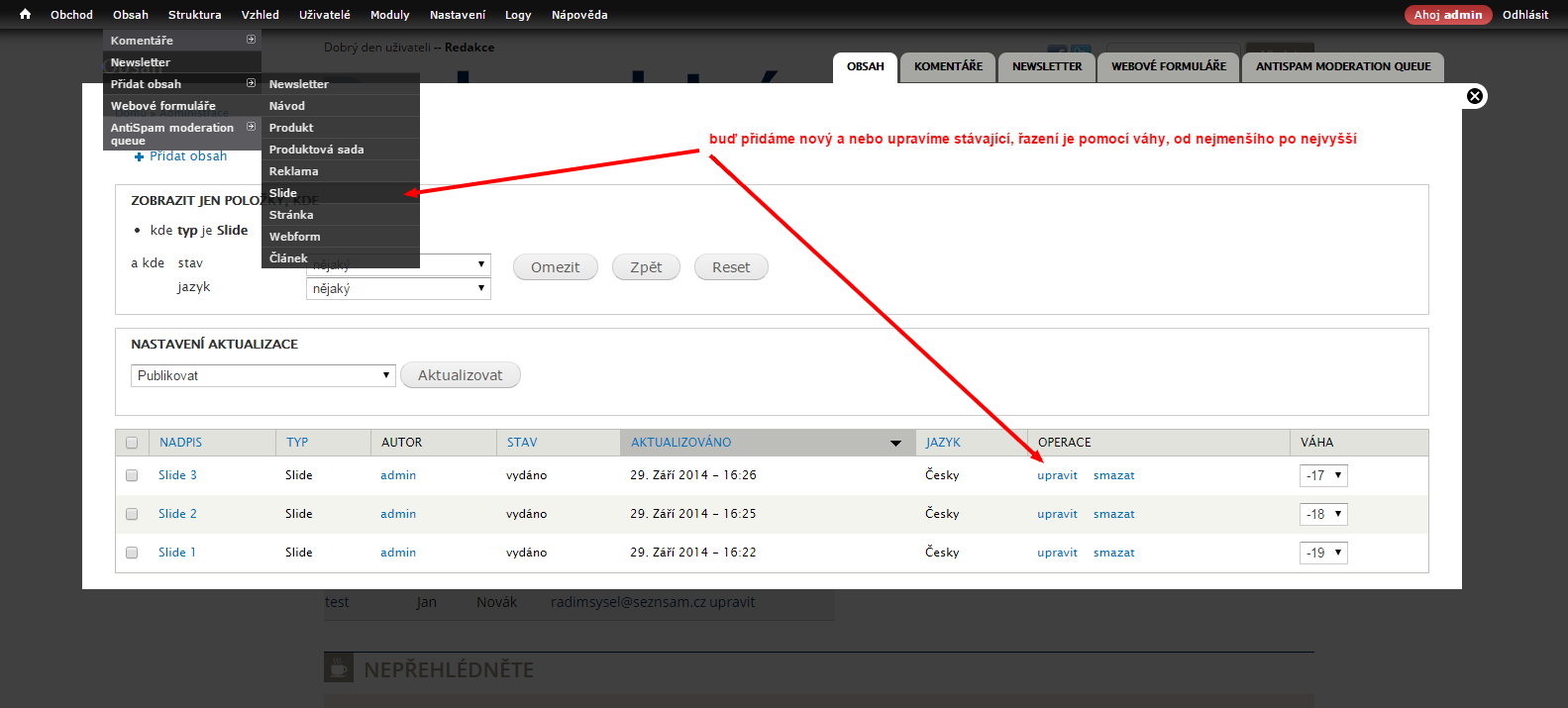The image size is (1568, 708).
Task: Click upravit for Slide 2
Action: (x=1057, y=514)
